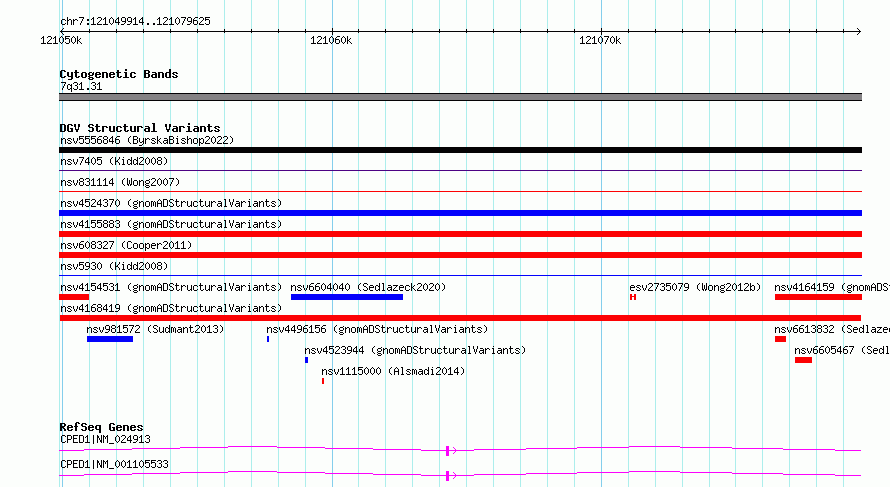The width and height of the screenshot is (890, 487).
Task: Open nsv608327 (Cooper2011) label
Action: 126,245
